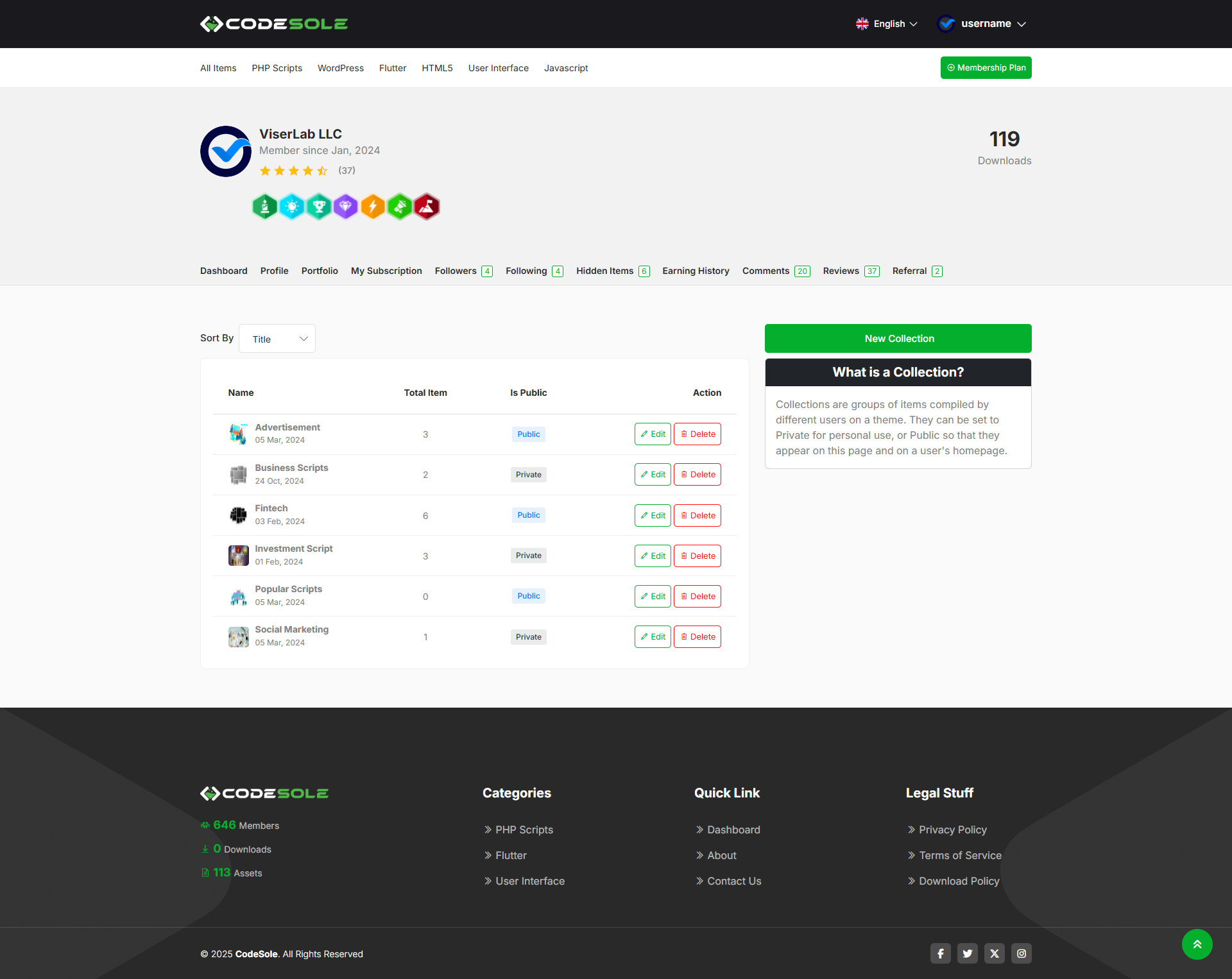Click the orange lightning bolt badge
Viewport: 1232px width, 979px height.
[x=373, y=207]
